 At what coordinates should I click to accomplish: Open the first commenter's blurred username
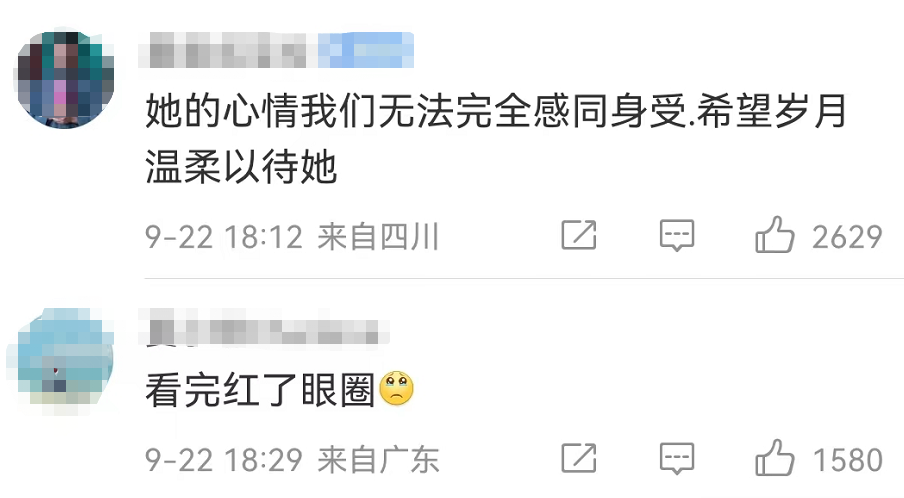click(x=229, y=50)
